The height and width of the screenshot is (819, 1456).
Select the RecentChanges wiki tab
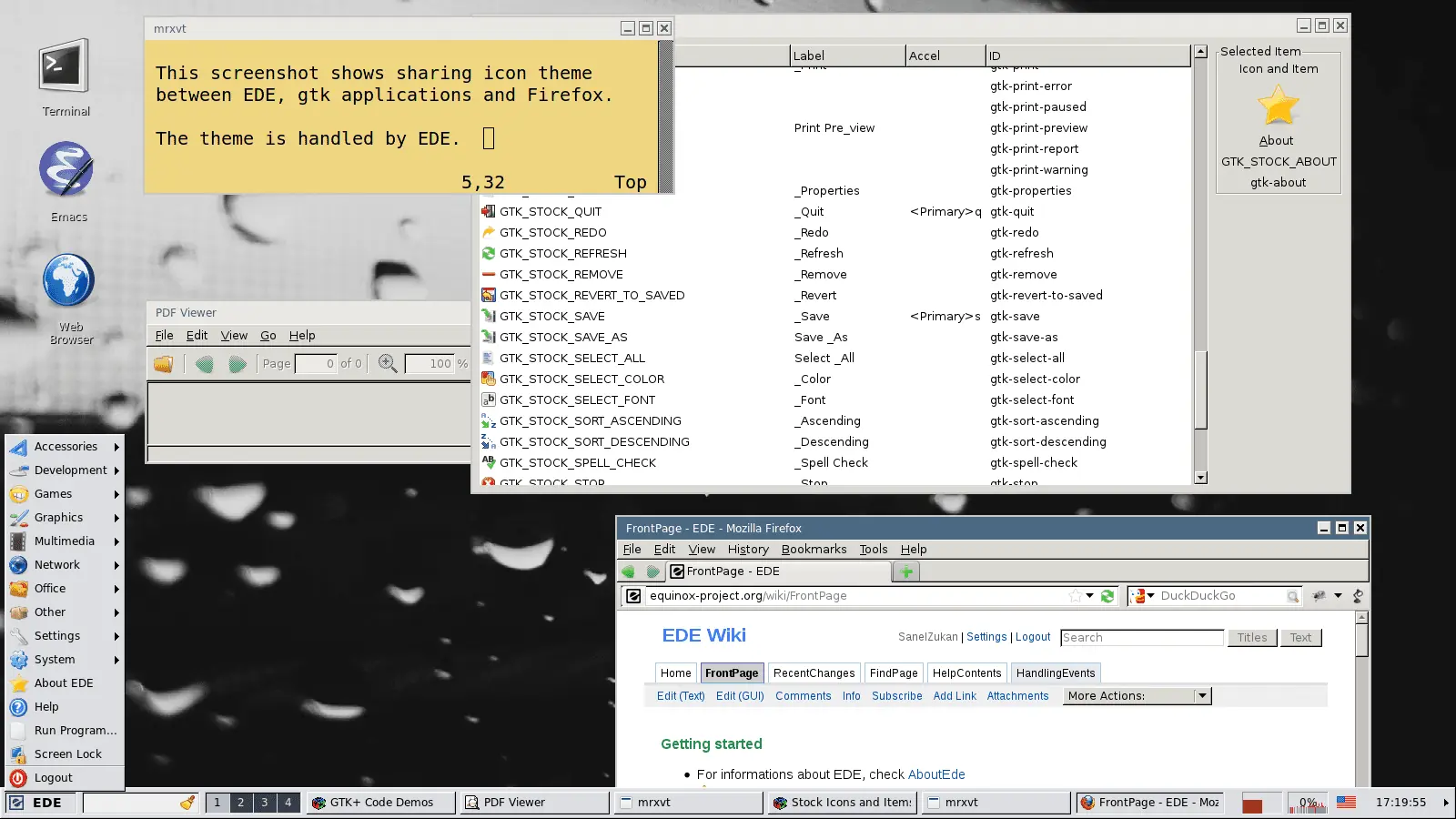pyautogui.click(x=814, y=673)
